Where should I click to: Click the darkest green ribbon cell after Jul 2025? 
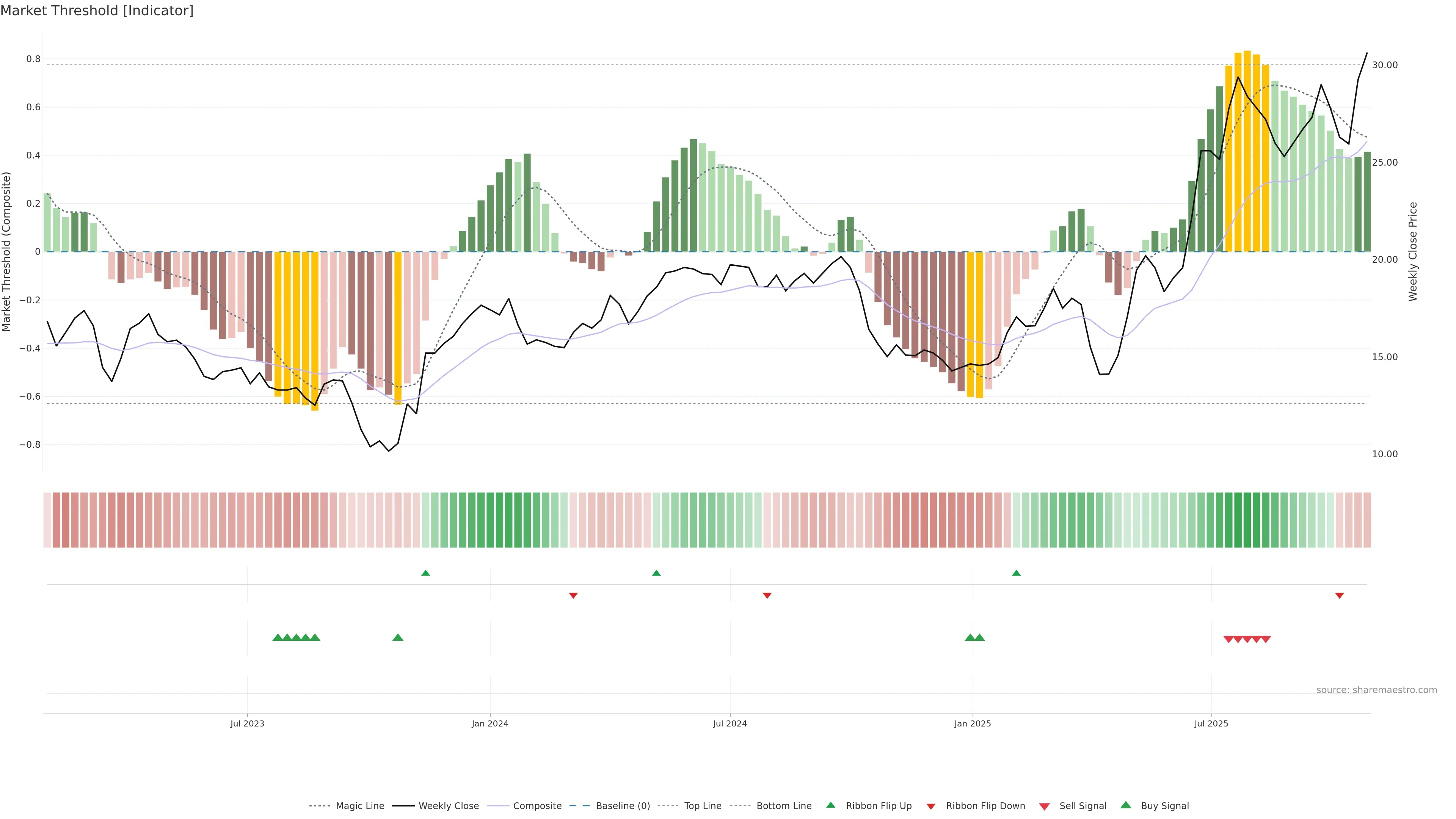[1238, 520]
